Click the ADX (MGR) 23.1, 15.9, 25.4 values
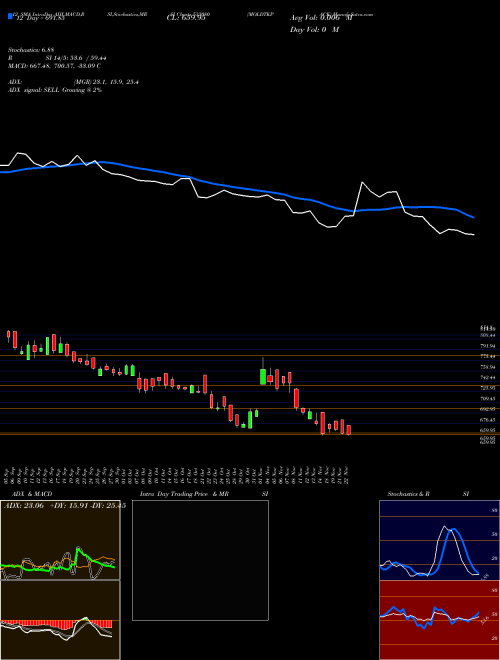This screenshot has height=660, width=500. point(106,82)
